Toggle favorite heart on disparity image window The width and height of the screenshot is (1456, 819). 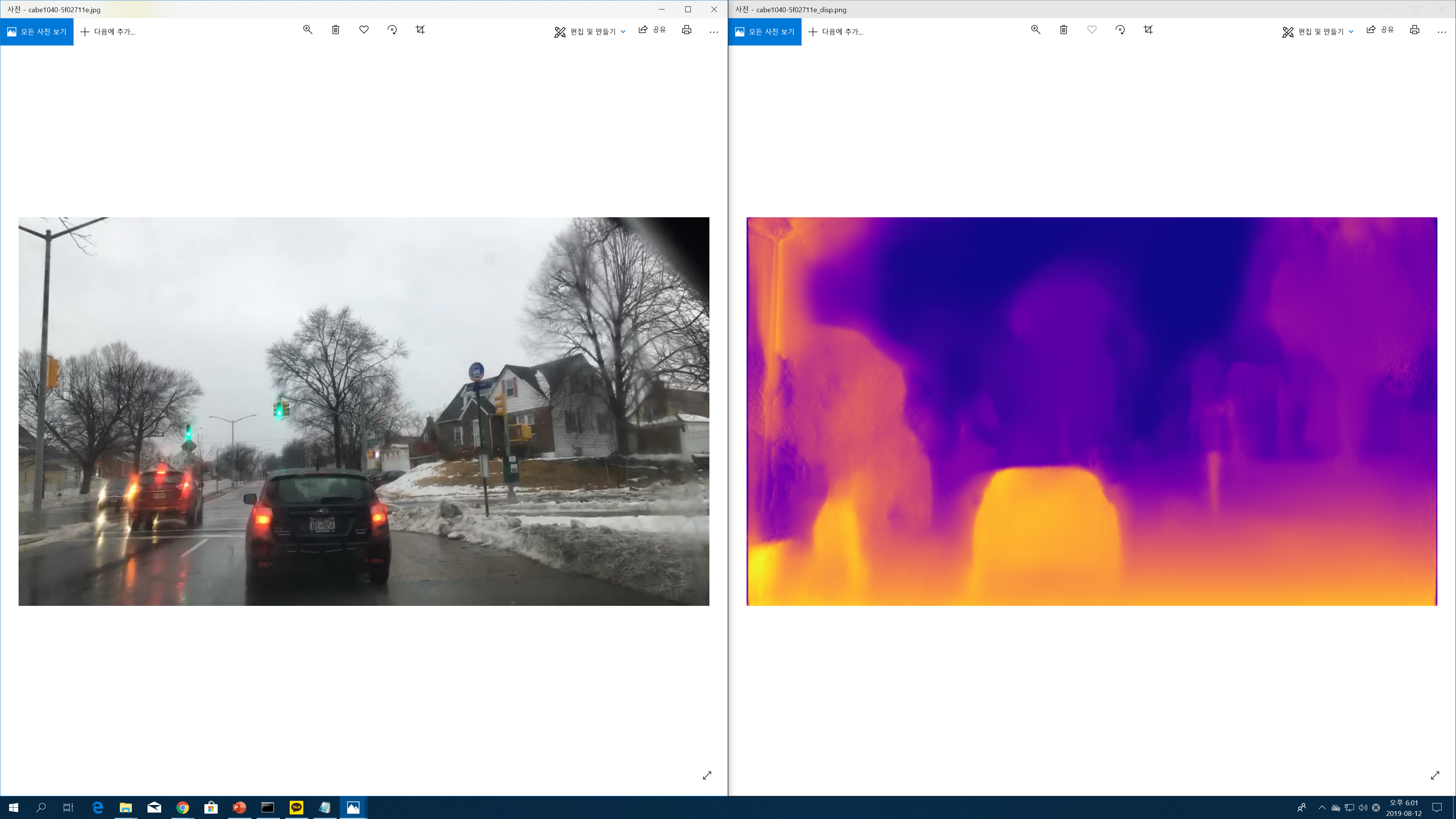pos(1092,30)
